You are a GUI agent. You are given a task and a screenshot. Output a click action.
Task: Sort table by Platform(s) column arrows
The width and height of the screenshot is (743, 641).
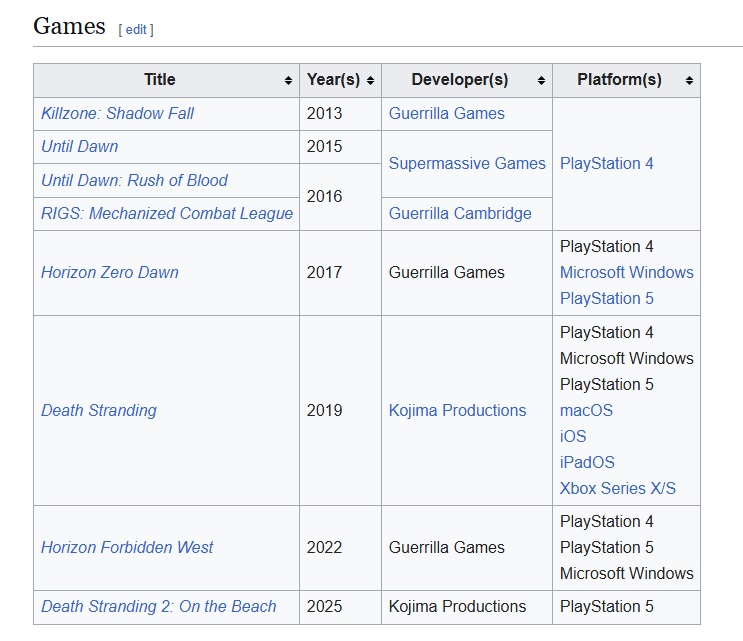click(689, 81)
